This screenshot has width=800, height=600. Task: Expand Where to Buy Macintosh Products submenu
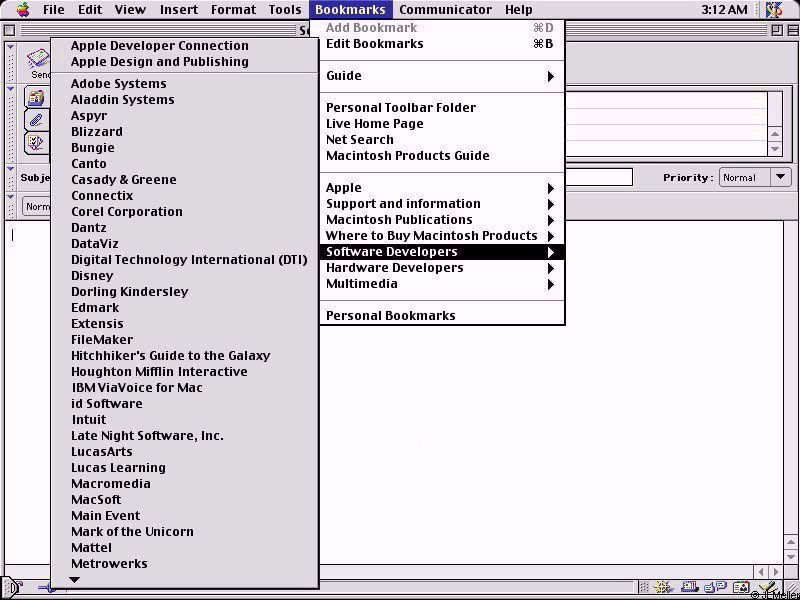(x=442, y=236)
